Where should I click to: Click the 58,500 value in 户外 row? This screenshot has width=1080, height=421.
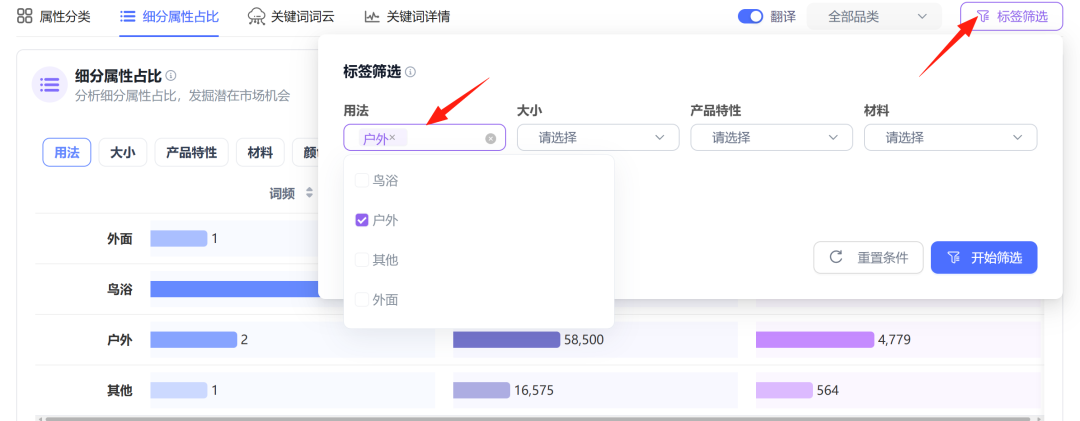[x=584, y=340]
